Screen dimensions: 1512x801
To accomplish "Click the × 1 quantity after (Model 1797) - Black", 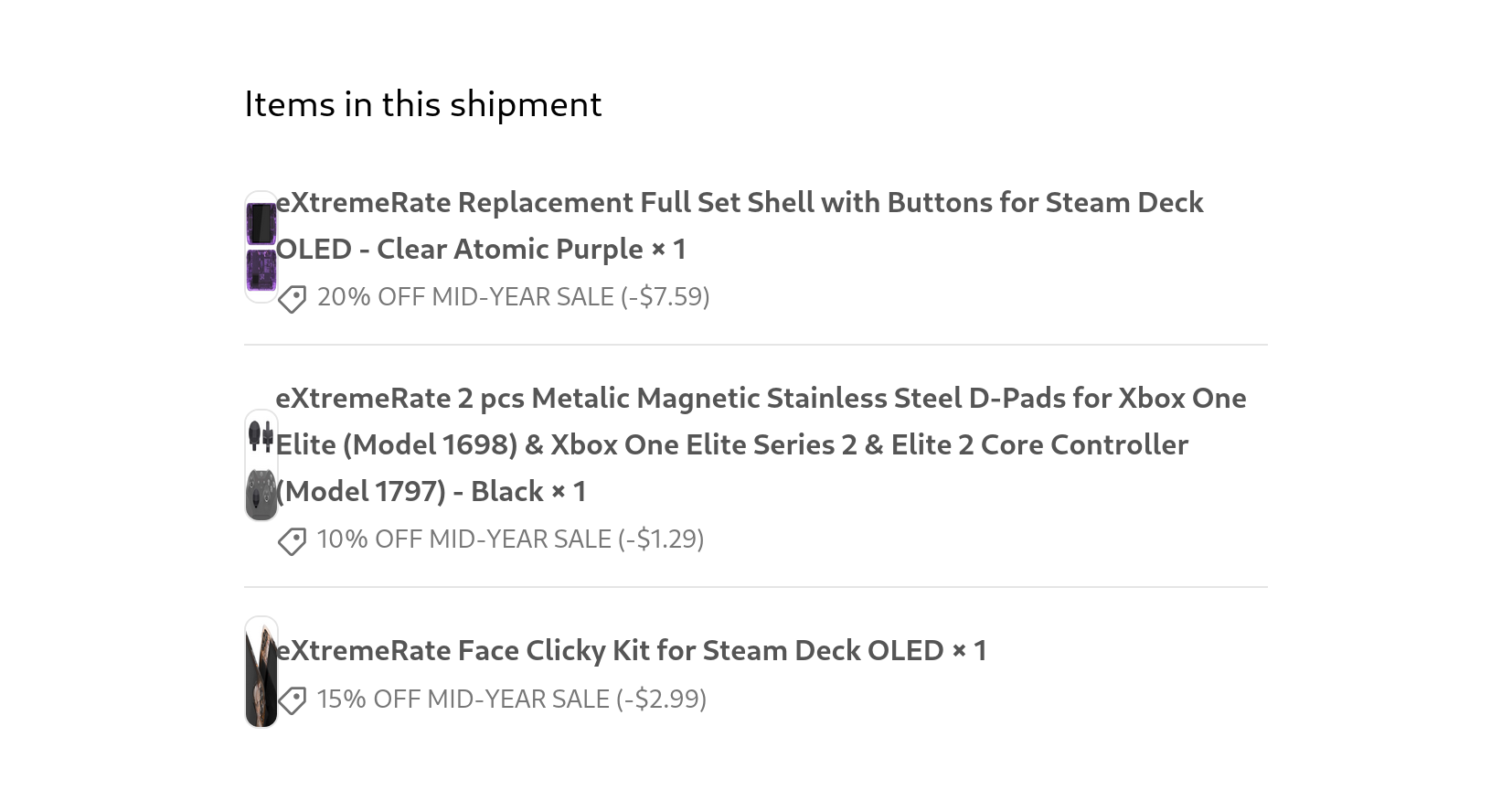I will [568, 491].
